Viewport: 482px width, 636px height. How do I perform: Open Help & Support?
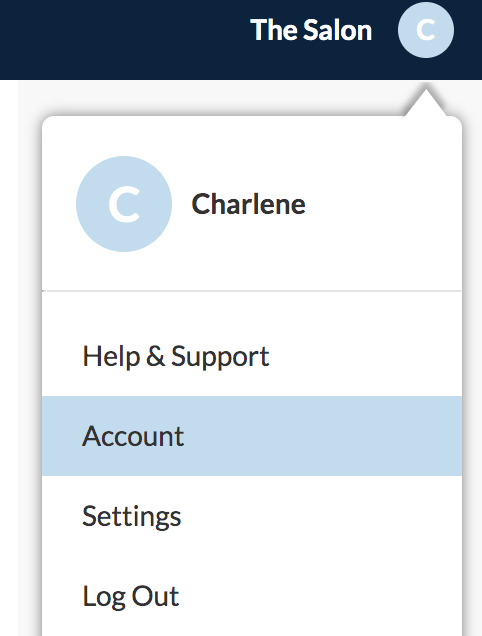(252, 356)
